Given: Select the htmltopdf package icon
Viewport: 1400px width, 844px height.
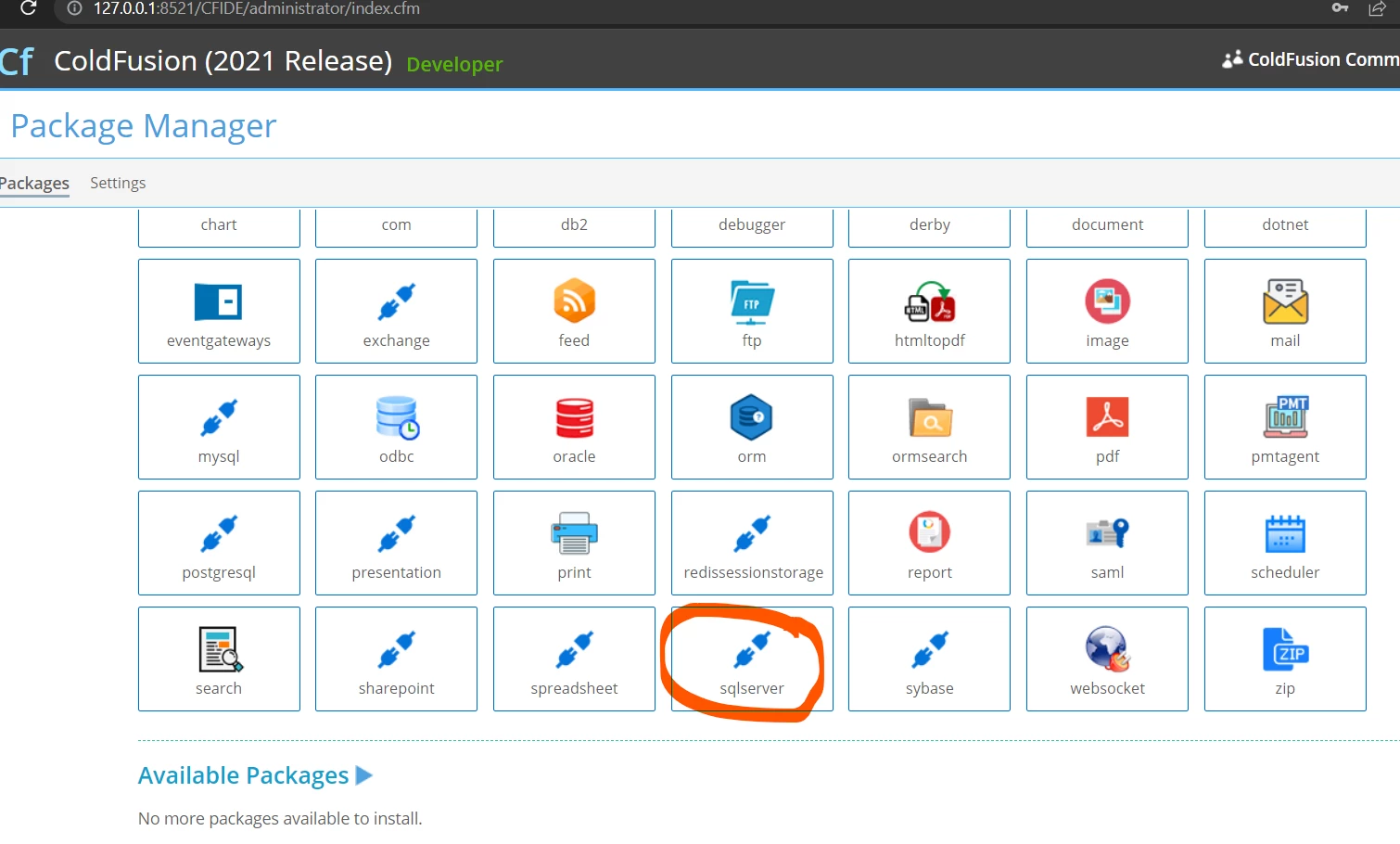Looking at the screenshot, I should click(x=930, y=301).
